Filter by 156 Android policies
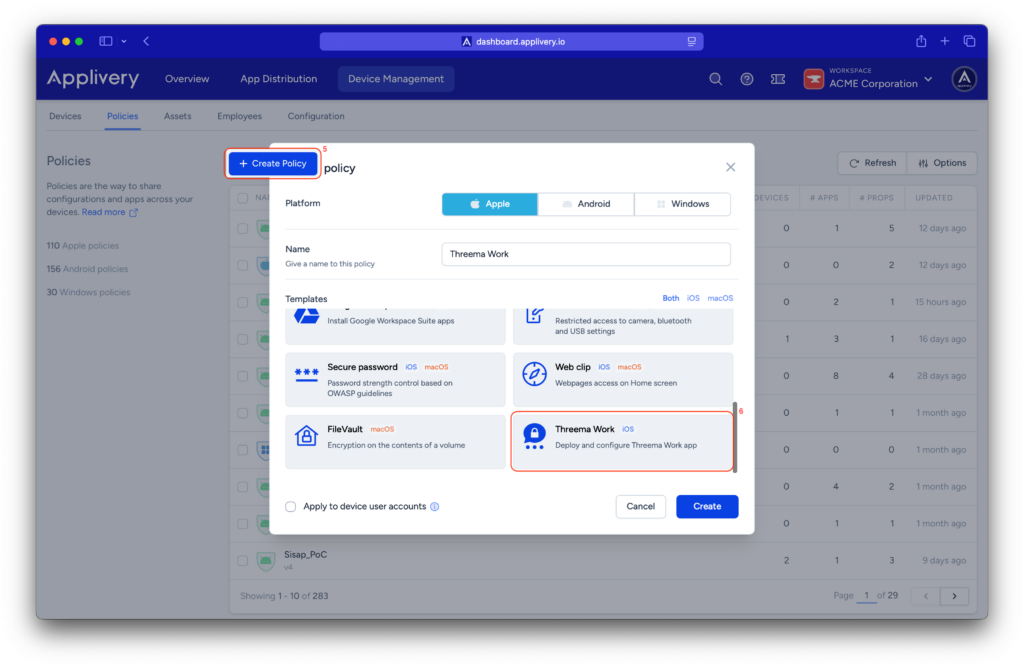The image size is (1024, 667). (x=88, y=269)
